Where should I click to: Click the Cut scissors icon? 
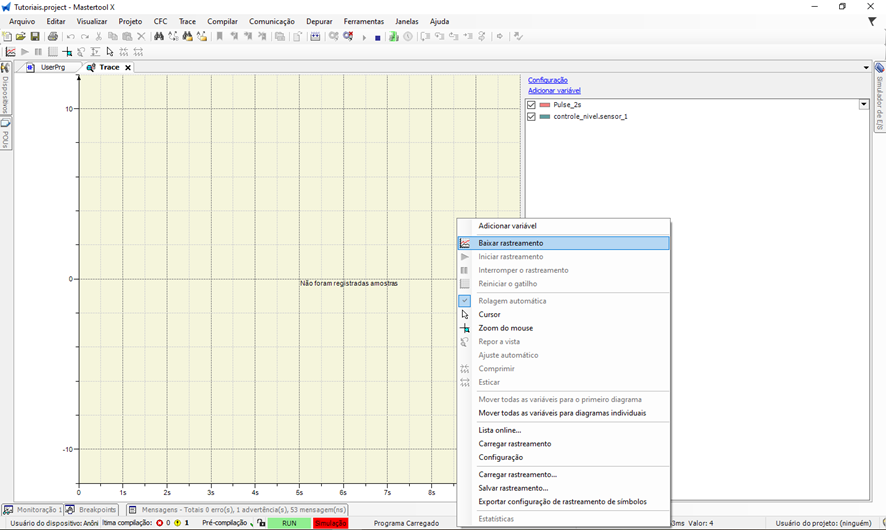point(98,37)
